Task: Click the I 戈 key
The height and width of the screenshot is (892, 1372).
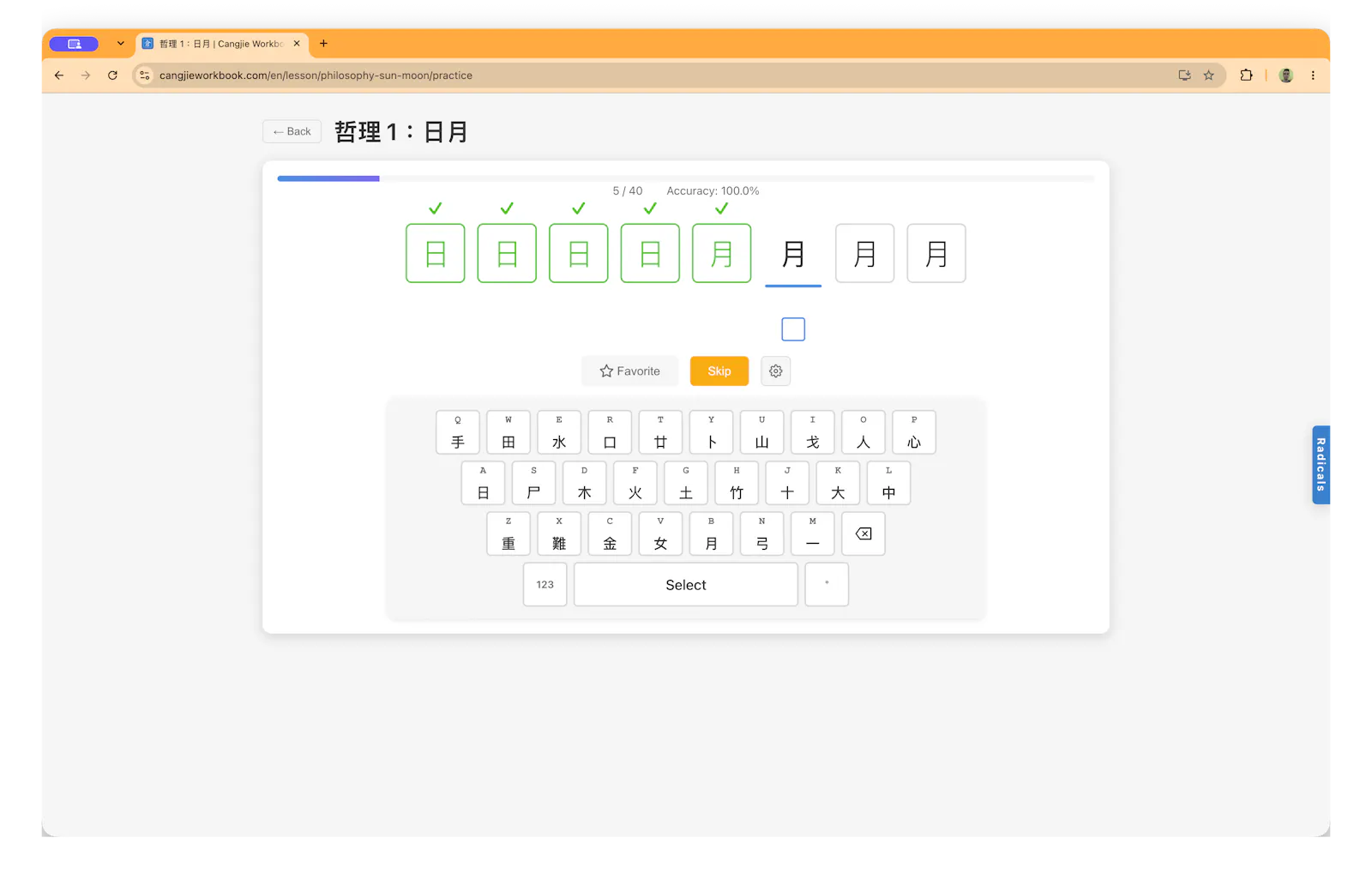Action: [812, 432]
